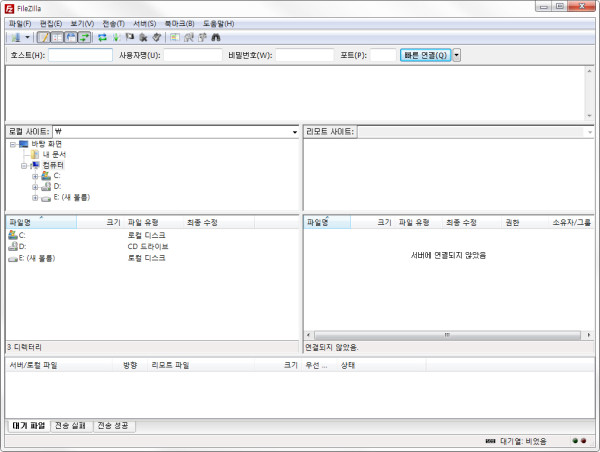The height and width of the screenshot is (452, 600).
Task: Open the dropdown arrow beside Site Manager
Action: pyautogui.click(x=27, y=37)
